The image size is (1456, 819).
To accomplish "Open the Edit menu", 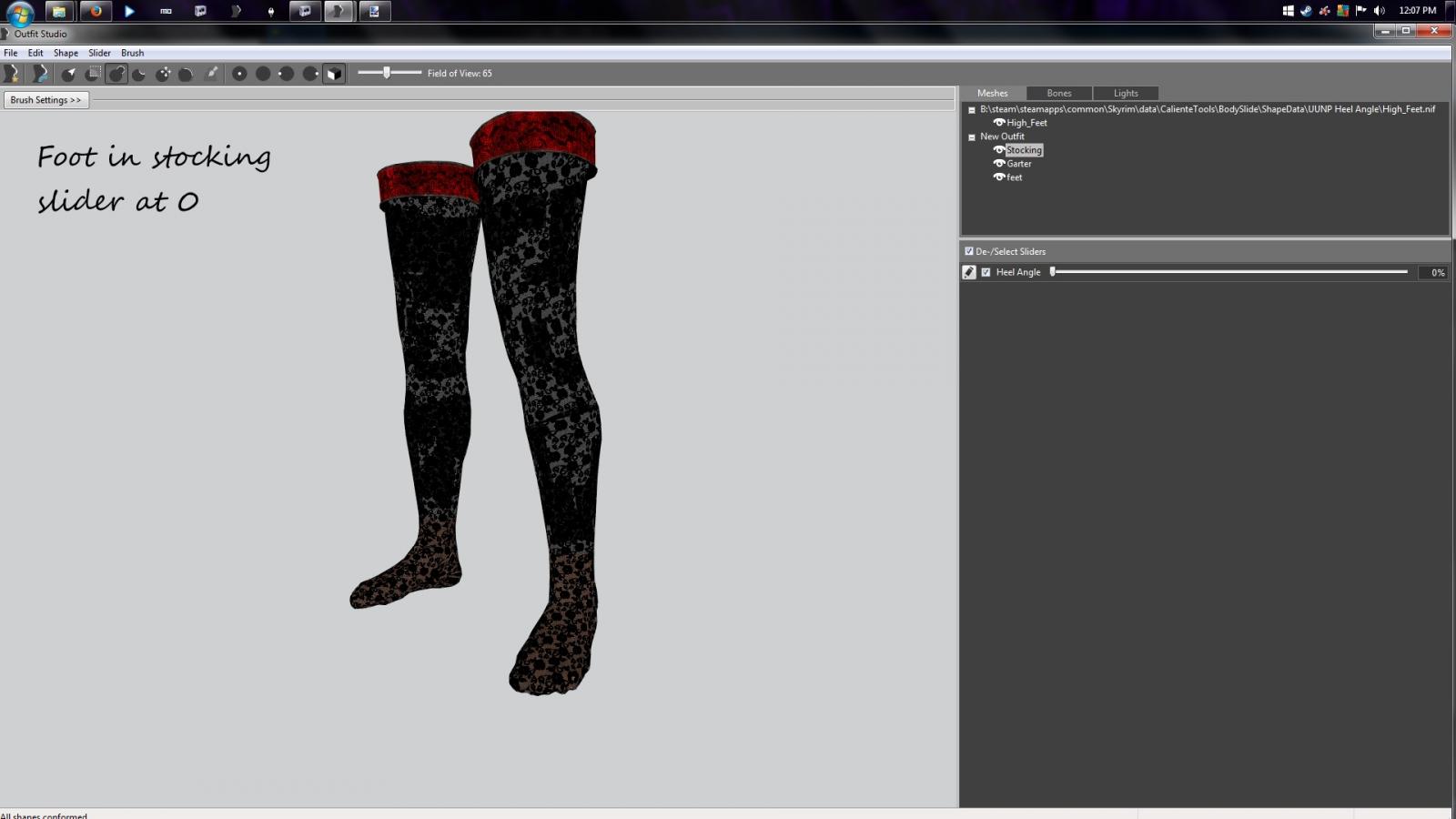I will (x=35, y=53).
